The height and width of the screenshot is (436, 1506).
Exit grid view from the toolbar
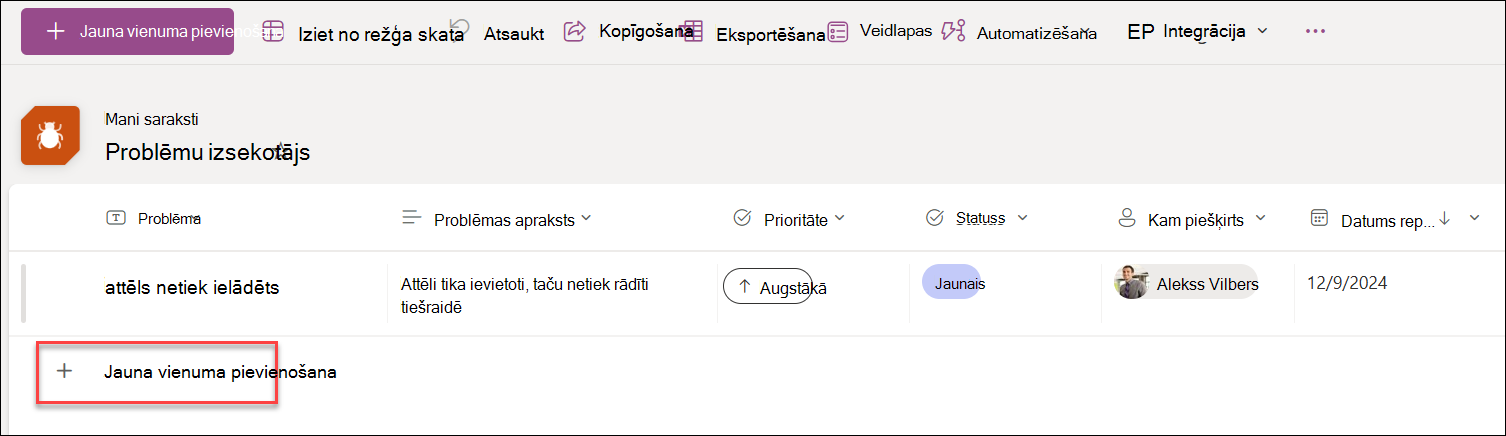coord(363,33)
